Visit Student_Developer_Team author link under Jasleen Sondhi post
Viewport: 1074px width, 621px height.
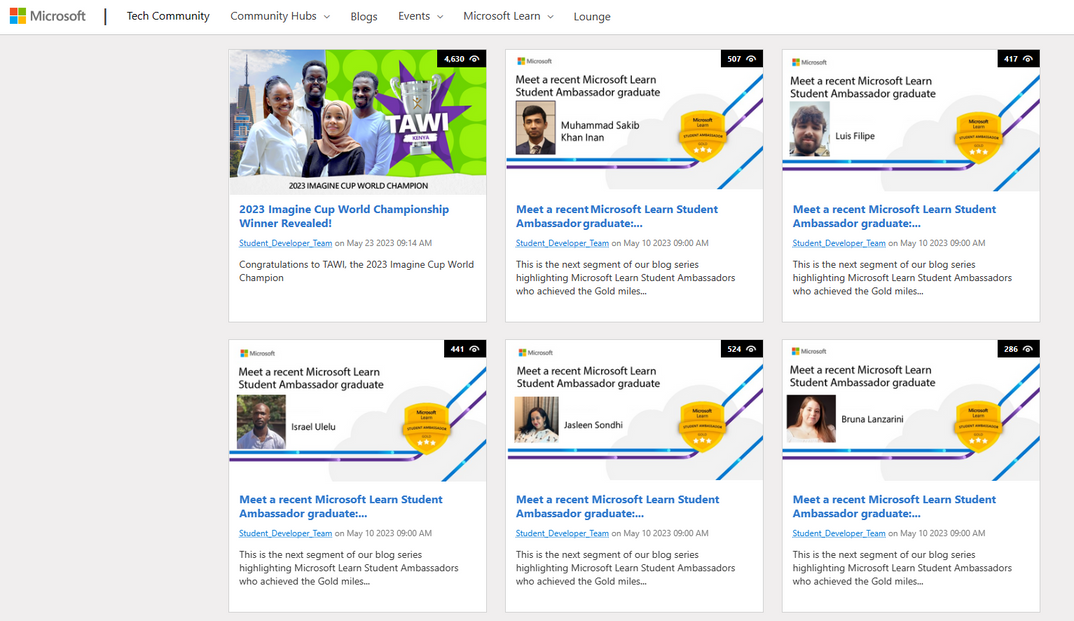pos(562,533)
